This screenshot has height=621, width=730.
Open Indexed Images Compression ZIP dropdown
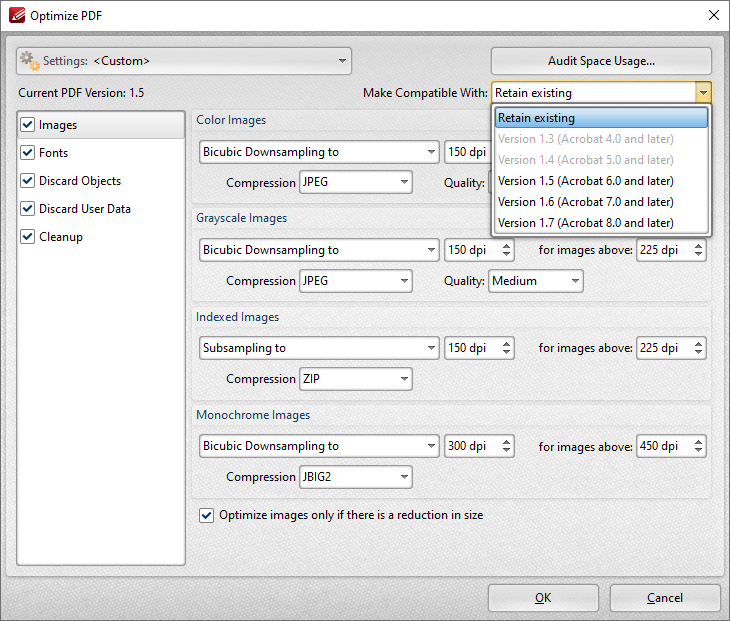click(x=356, y=379)
